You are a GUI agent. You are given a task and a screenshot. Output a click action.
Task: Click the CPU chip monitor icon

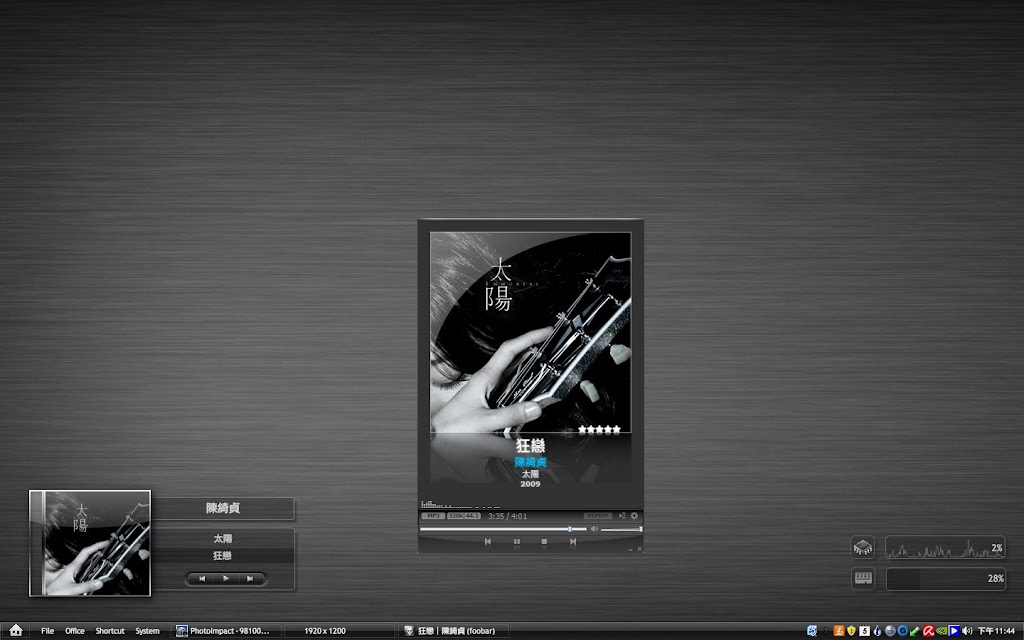click(863, 547)
